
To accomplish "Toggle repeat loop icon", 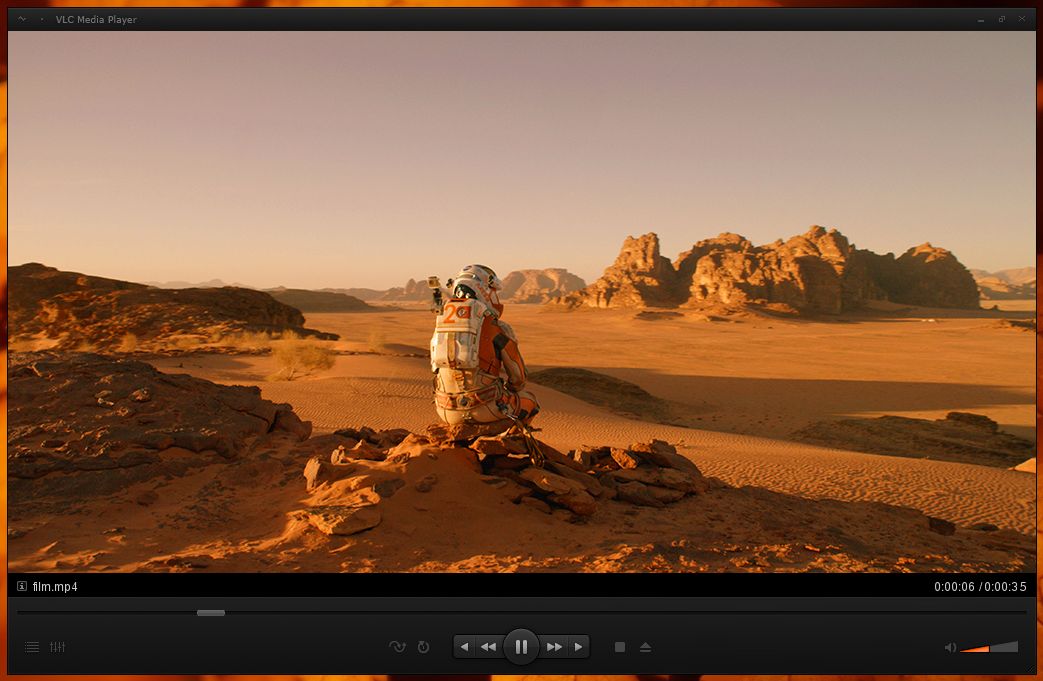I will [423, 646].
